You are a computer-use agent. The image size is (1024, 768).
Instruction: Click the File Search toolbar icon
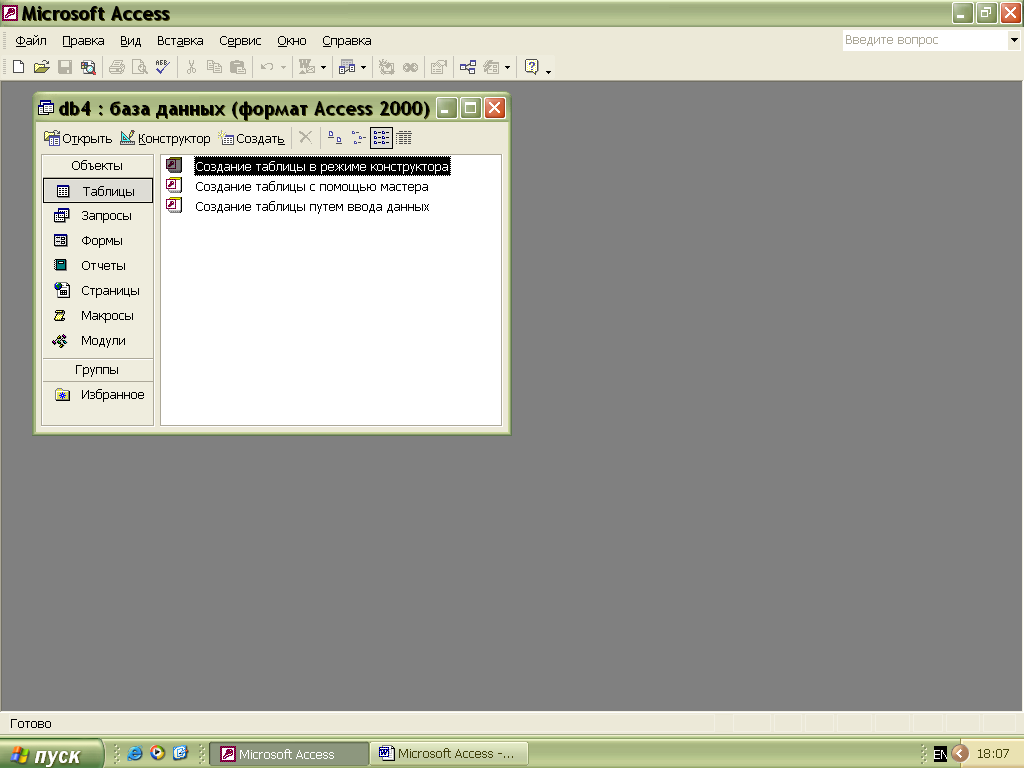pyautogui.click(x=88, y=67)
